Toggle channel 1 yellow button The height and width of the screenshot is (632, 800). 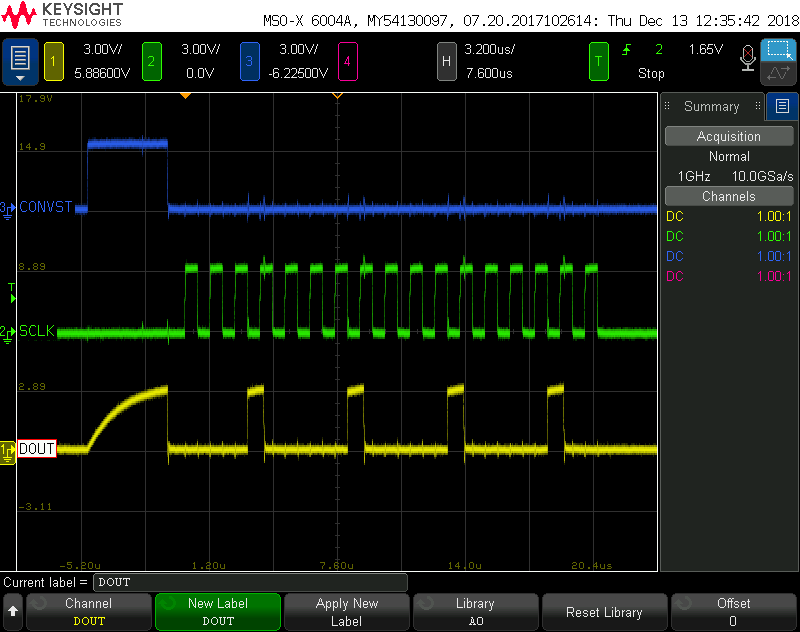(x=54, y=62)
